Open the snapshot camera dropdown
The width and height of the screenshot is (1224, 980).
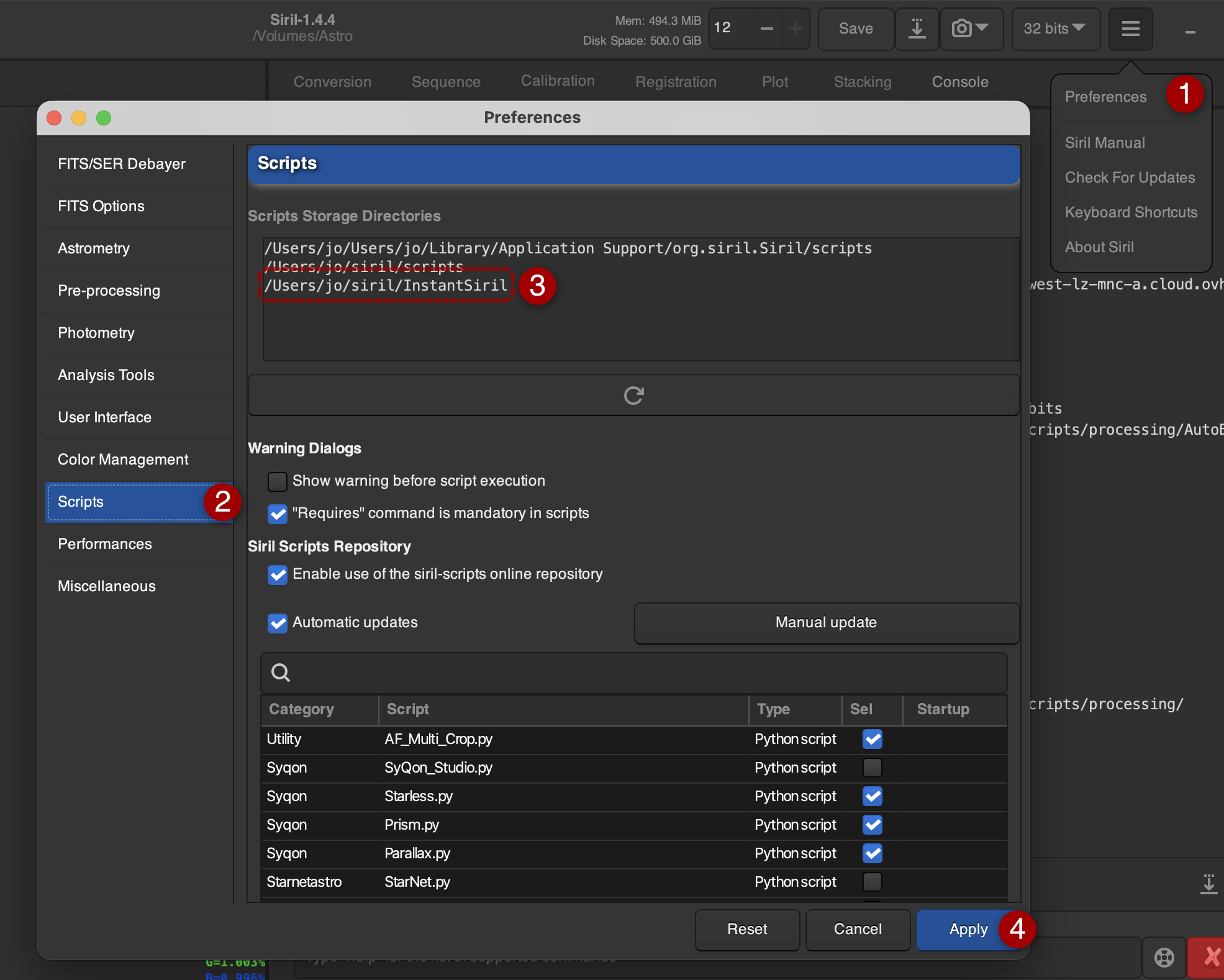[971, 29]
